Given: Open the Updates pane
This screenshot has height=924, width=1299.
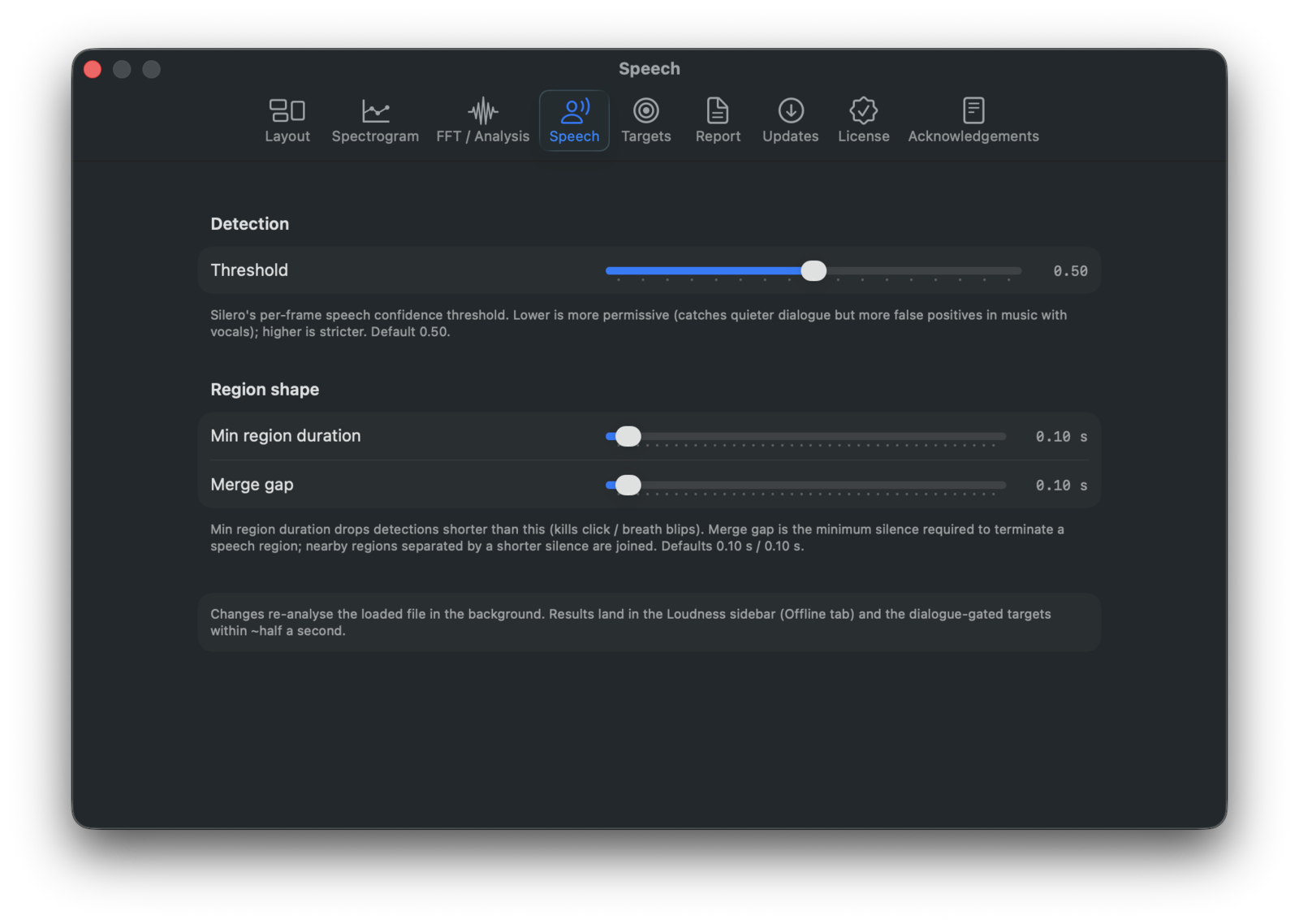Looking at the screenshot, I should [790, 120].
